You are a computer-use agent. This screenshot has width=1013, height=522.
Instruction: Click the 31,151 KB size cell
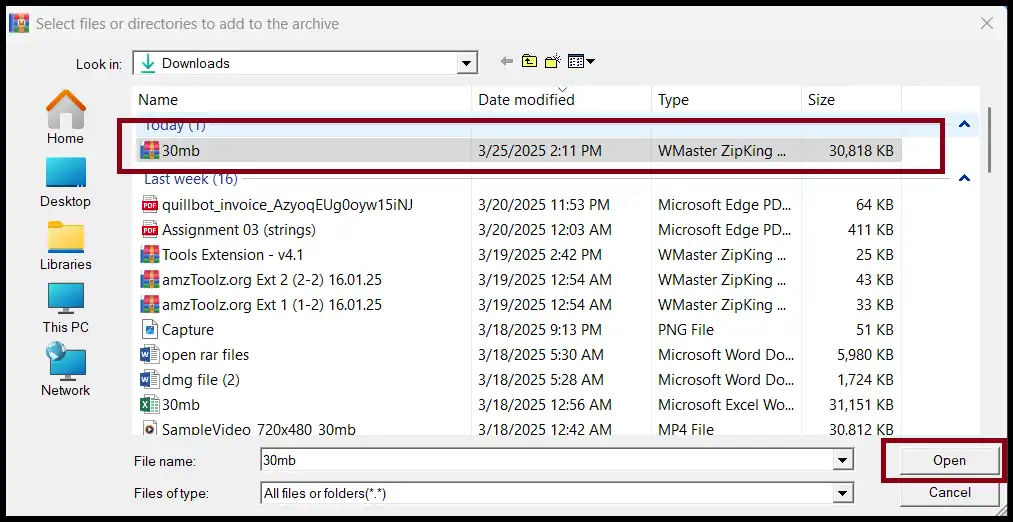(861, 404)
